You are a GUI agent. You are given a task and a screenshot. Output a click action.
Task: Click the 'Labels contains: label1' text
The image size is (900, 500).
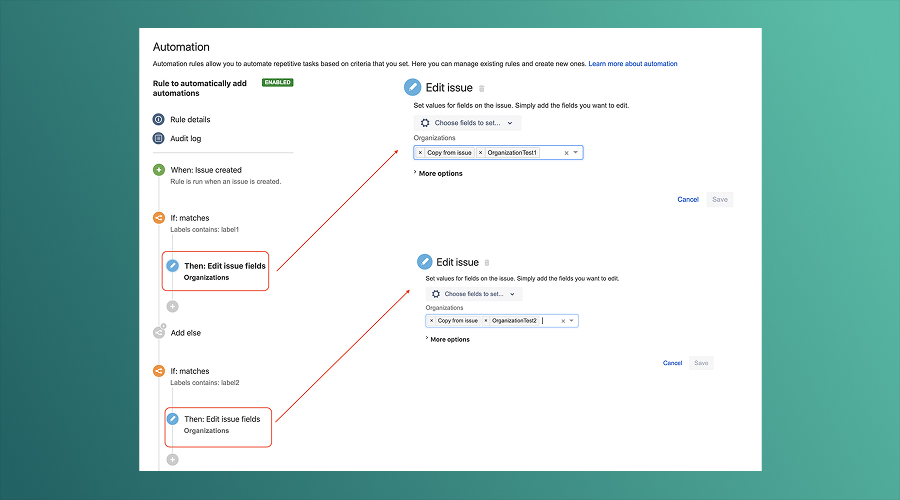pyautogui.click(x=204, y=230)
